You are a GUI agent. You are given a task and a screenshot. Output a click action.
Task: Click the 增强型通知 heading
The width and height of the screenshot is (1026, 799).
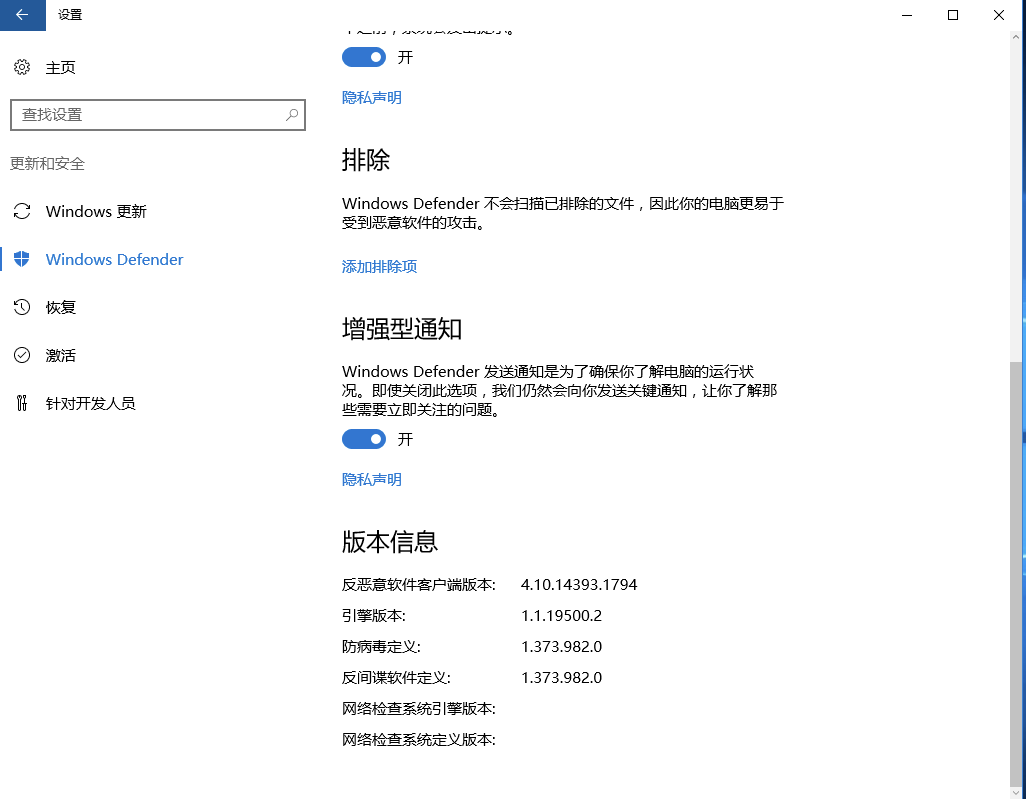pyautogui.click(x=402, y=328)
